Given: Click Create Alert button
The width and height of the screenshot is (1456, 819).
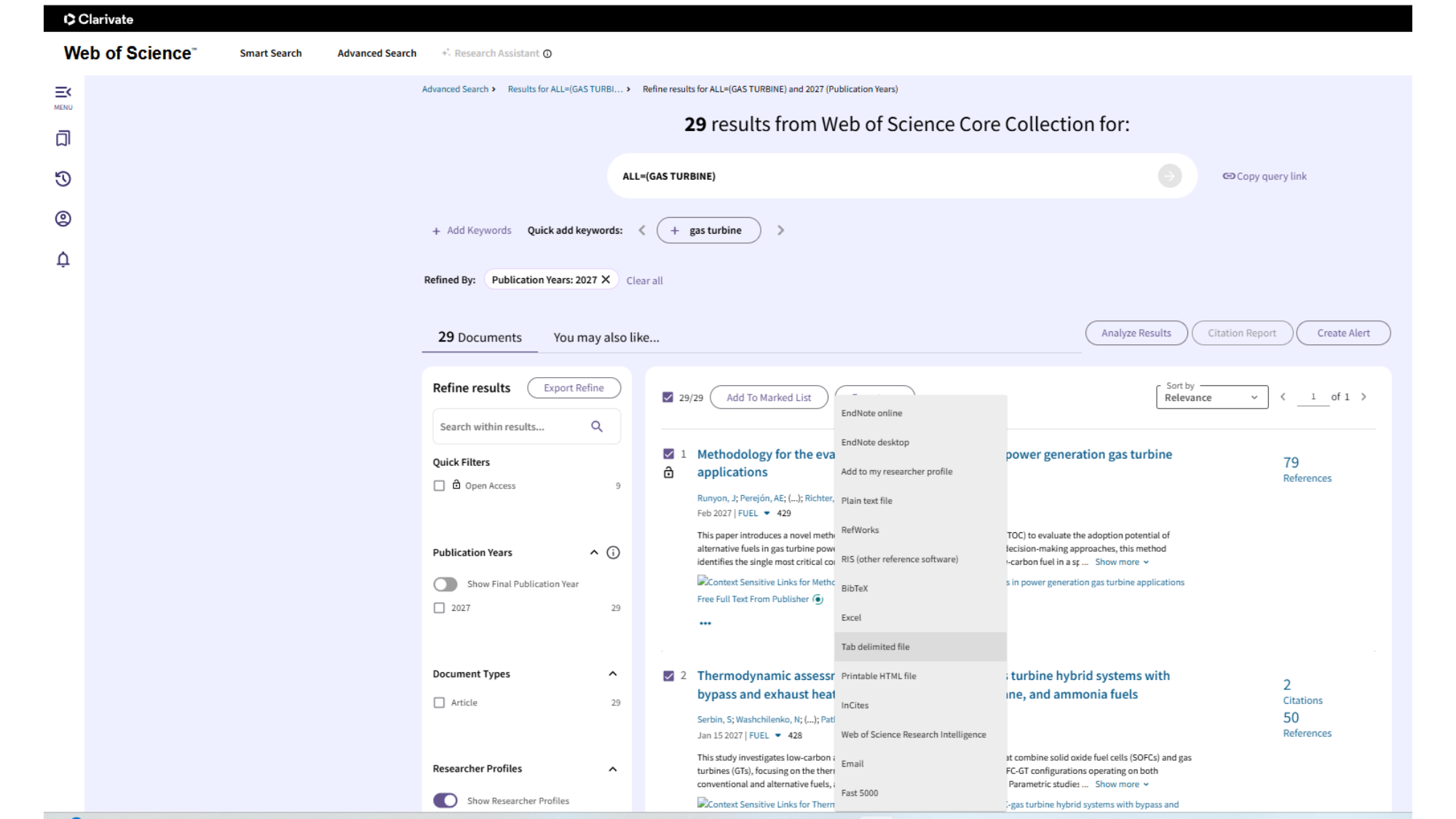Looking at the screenshot, I should (1343, 333).
